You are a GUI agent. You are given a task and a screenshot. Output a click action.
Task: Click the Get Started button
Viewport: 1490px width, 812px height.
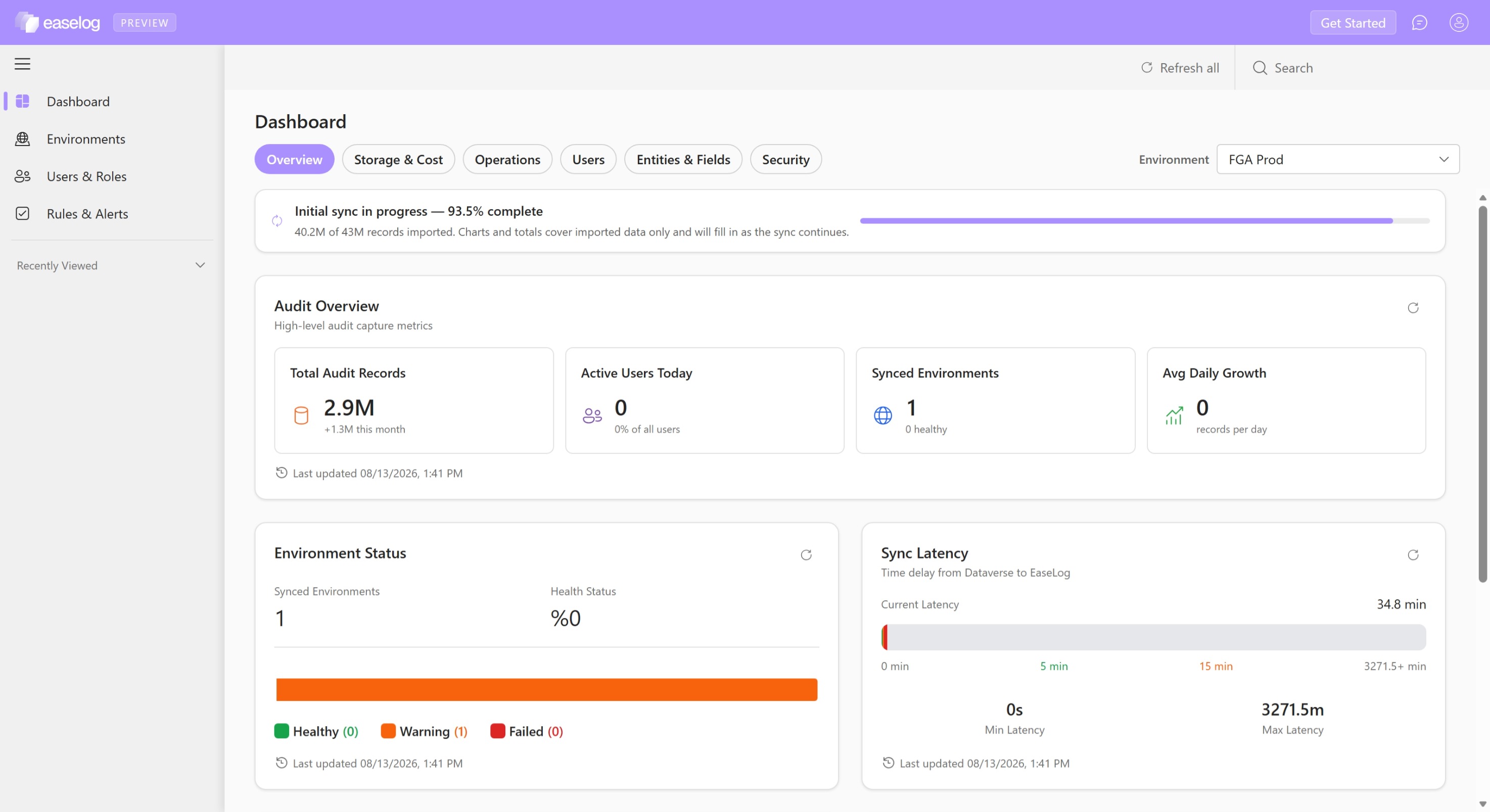pos(1353,23)
